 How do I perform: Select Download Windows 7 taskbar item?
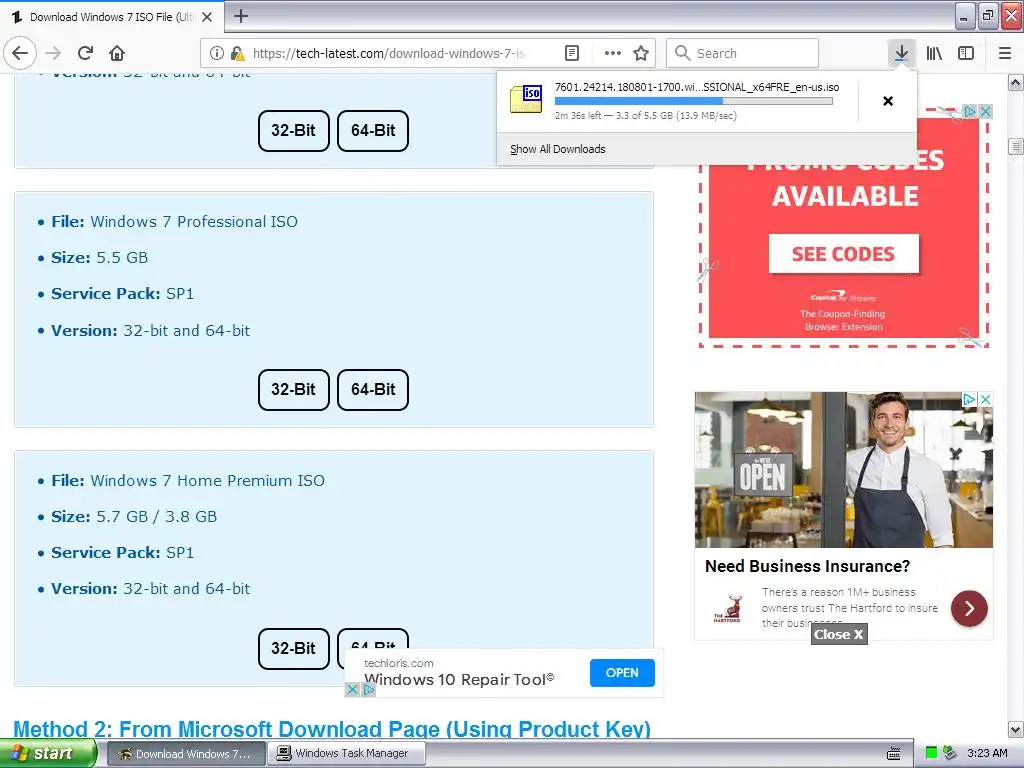pos(186,753)
